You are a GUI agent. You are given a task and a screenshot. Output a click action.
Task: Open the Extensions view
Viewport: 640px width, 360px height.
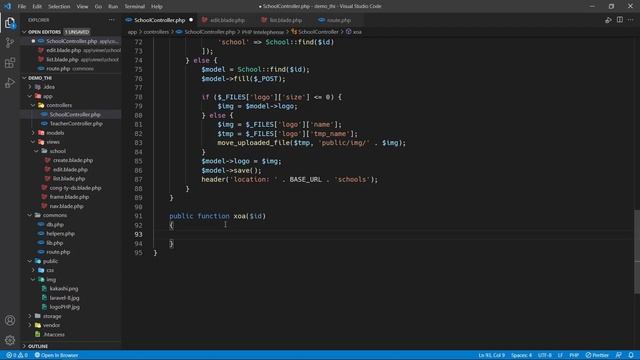pos(10,63)
